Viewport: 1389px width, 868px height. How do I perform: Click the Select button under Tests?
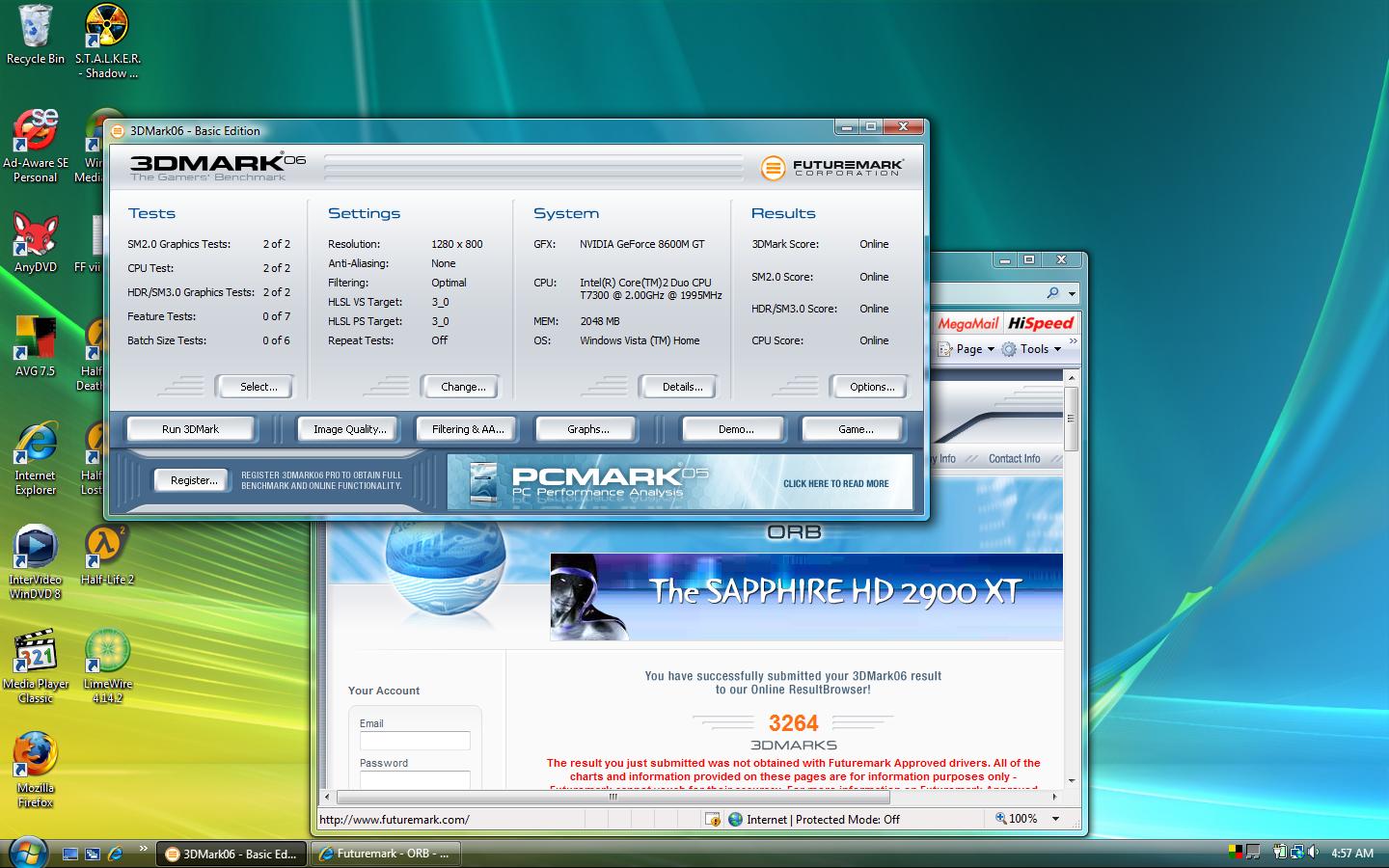click(x=255, y=387)
